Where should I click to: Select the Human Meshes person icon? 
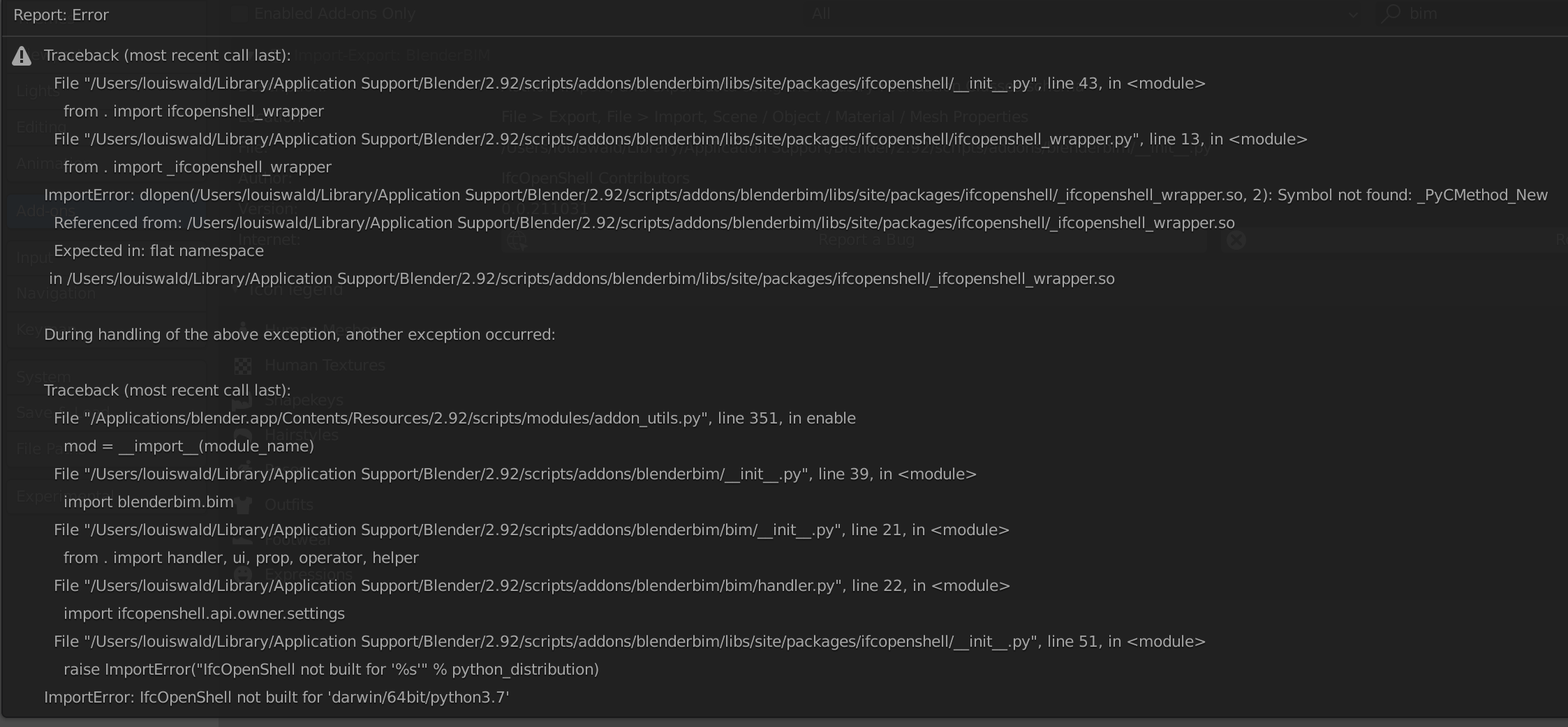(244, 326)
